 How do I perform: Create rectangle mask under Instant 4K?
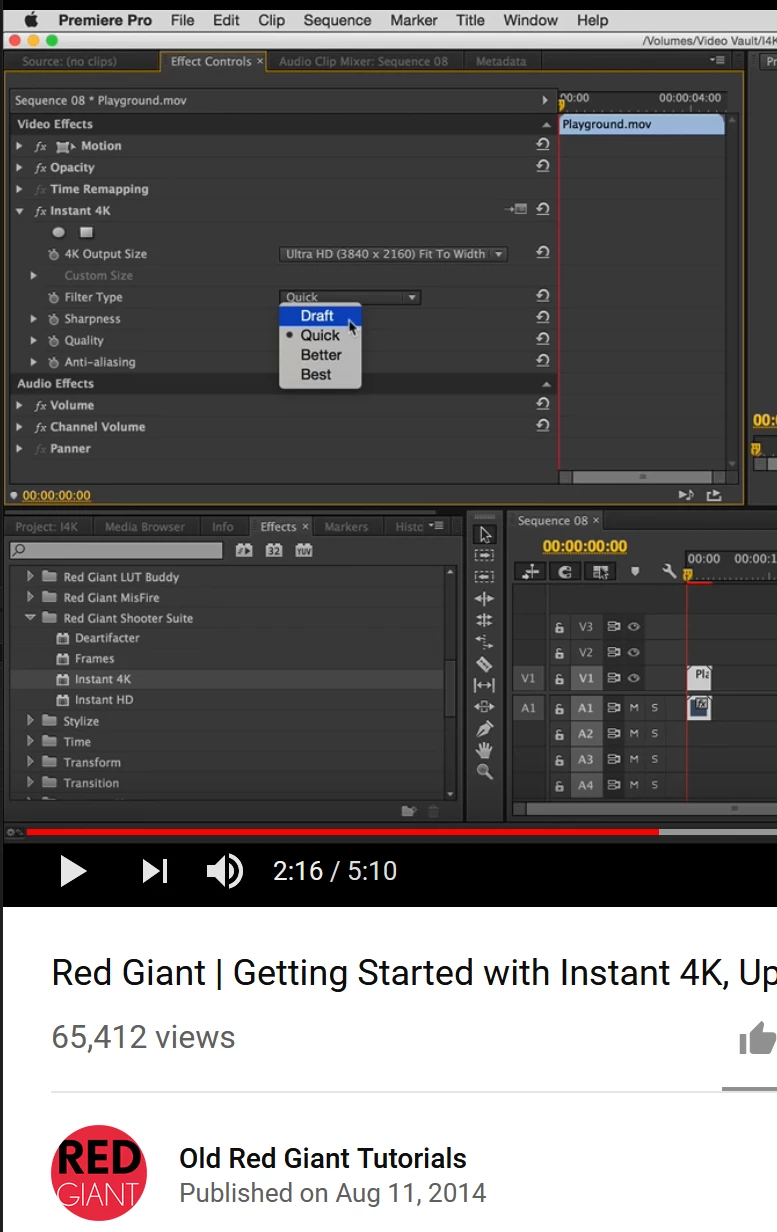(x=86, y=232)
